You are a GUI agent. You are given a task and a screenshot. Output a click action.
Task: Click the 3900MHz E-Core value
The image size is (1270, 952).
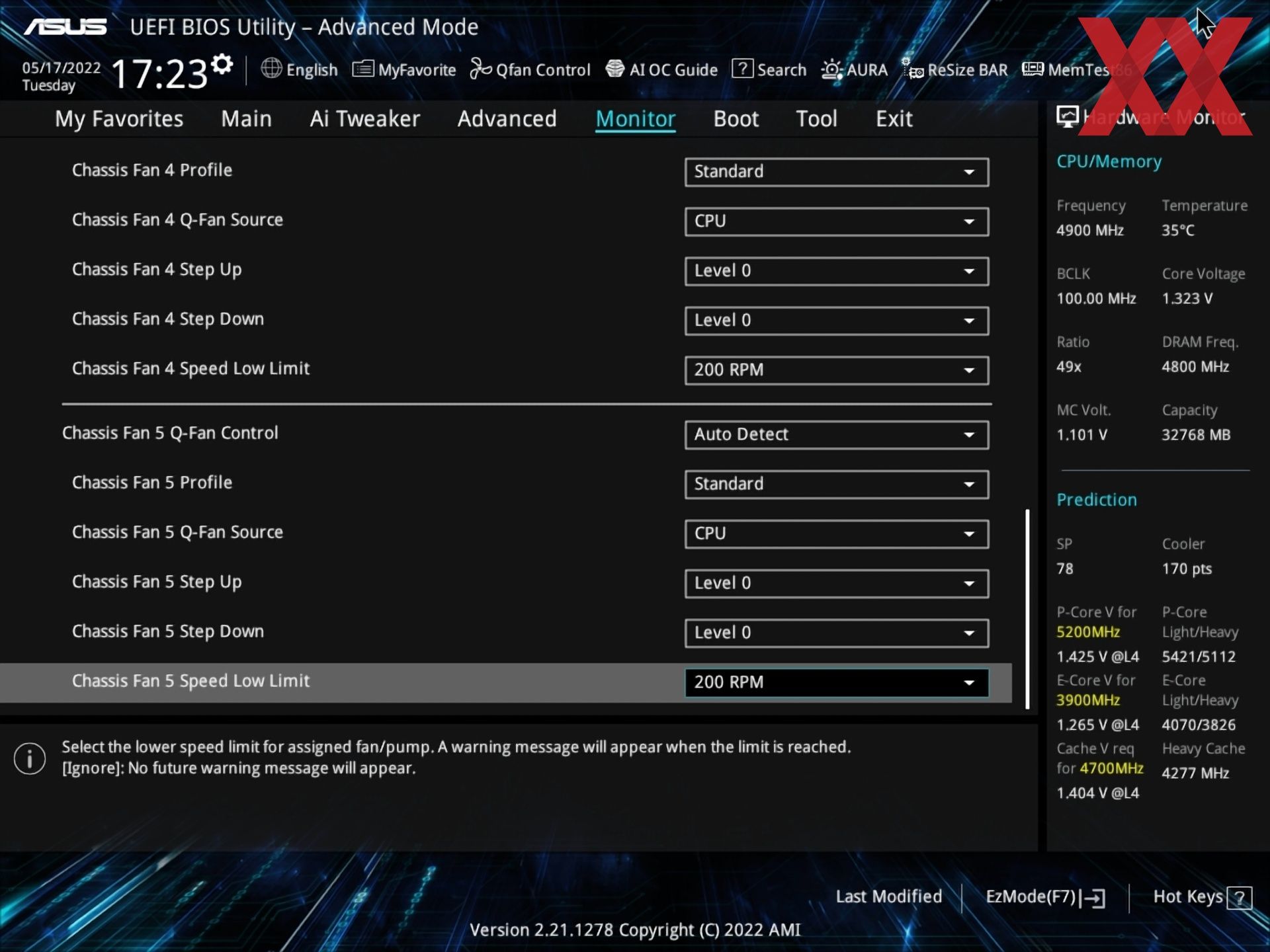click(1088, 700)
